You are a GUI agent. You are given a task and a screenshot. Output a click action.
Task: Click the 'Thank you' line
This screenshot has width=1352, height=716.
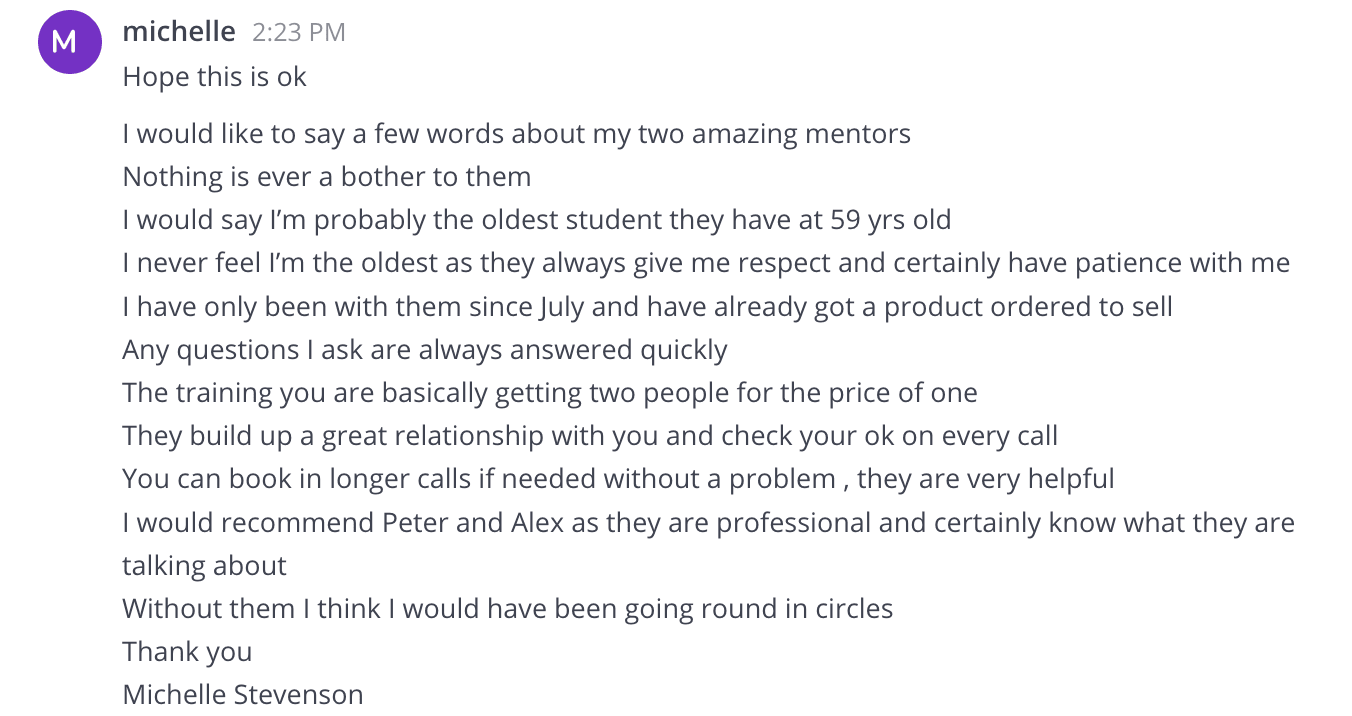(187, 652)
